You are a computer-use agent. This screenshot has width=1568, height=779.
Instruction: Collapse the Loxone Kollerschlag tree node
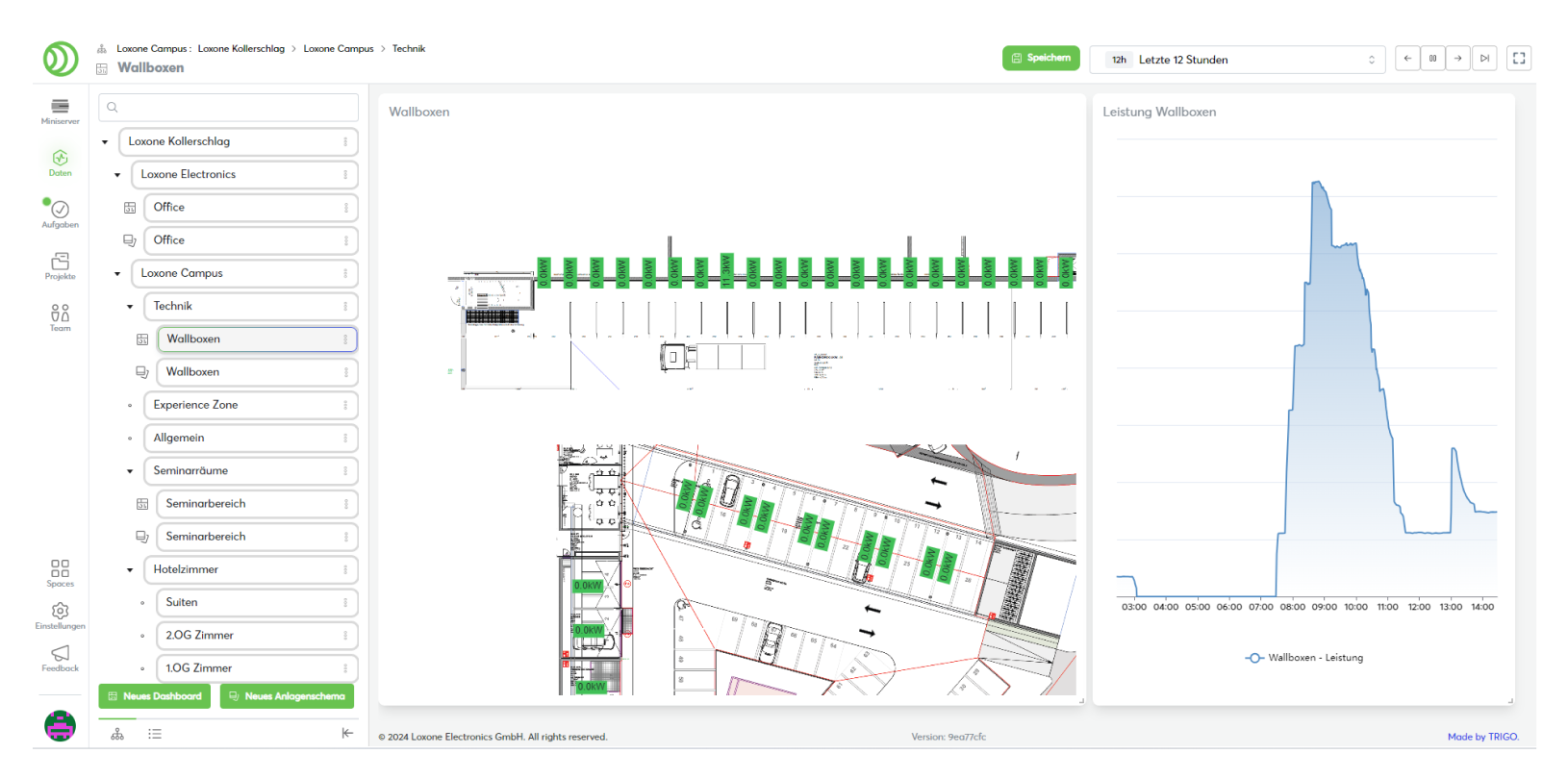click(105, 142)
